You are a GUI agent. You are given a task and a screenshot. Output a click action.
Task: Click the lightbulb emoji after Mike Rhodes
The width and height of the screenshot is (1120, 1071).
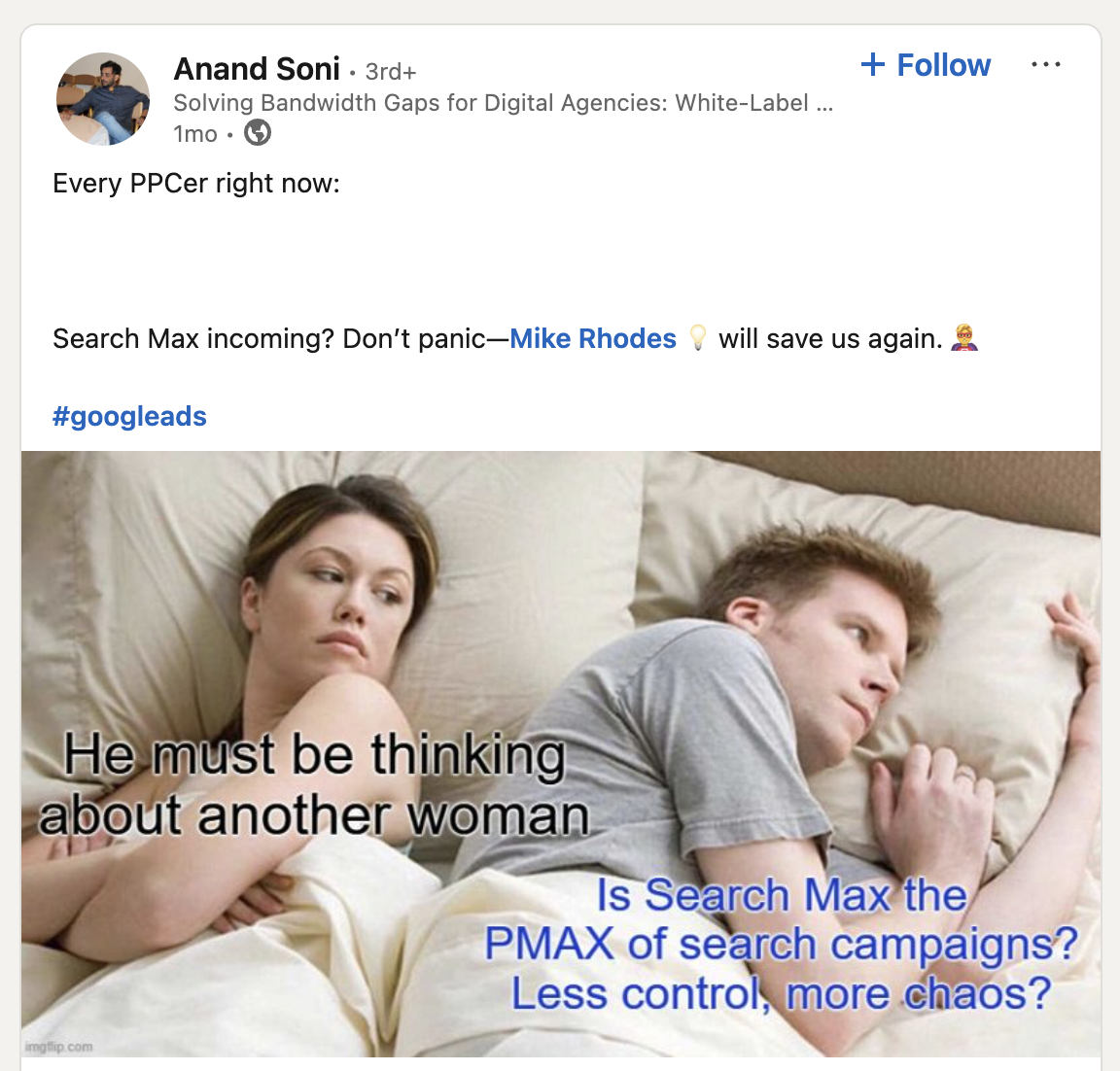[698, 337]
